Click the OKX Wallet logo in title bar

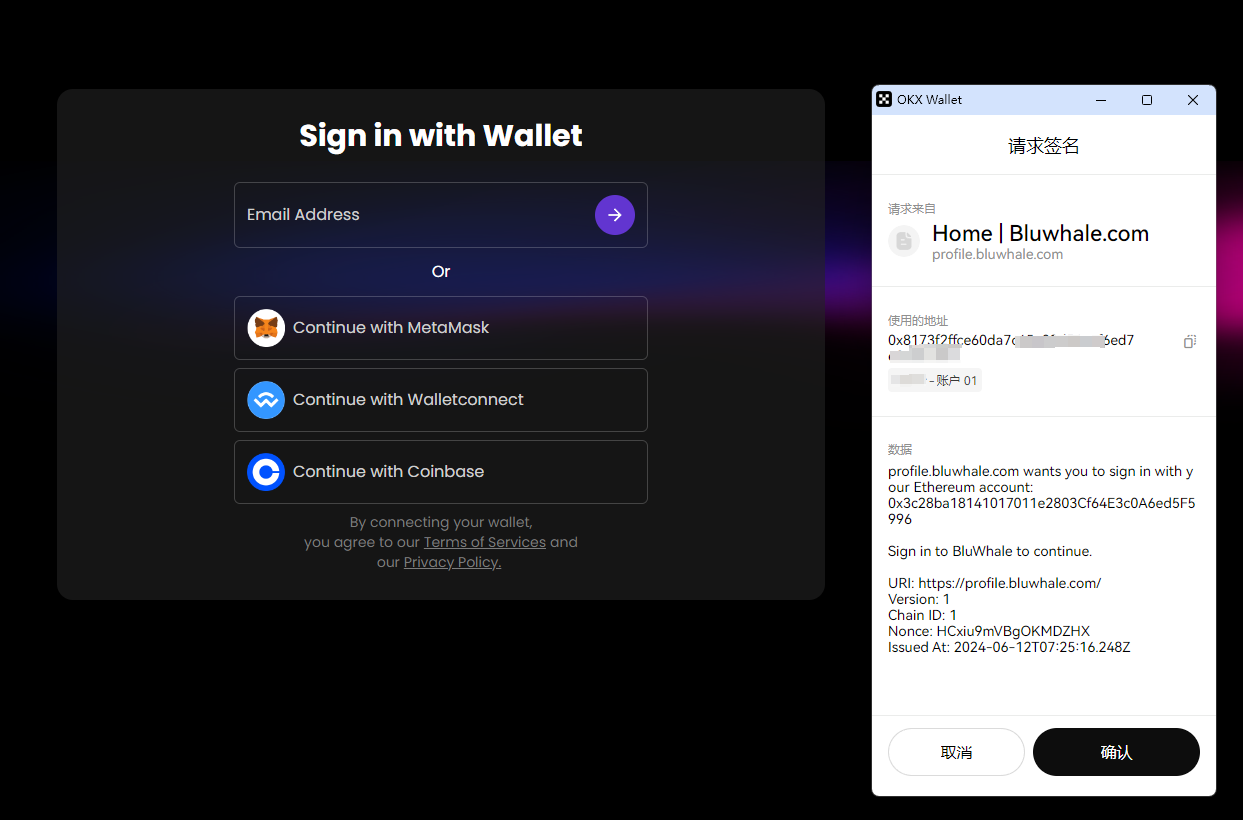click(x=884, y=99)
